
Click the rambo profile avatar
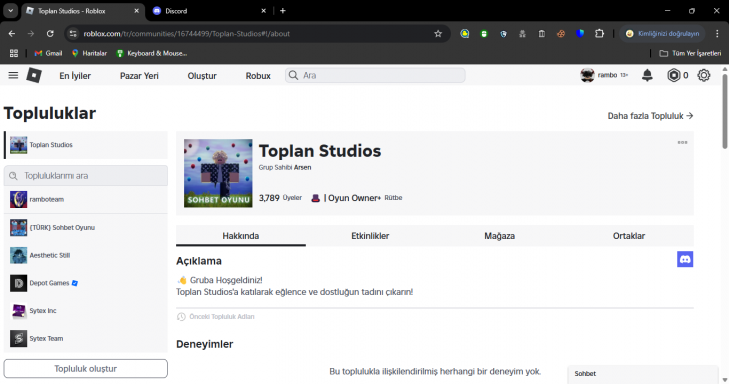point(587,75)
